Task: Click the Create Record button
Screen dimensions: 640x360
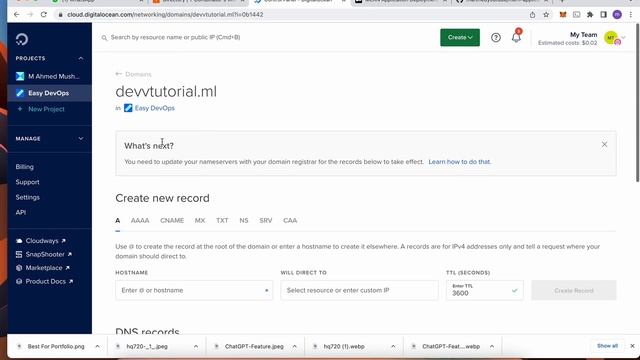Action: tap(573, 290)
